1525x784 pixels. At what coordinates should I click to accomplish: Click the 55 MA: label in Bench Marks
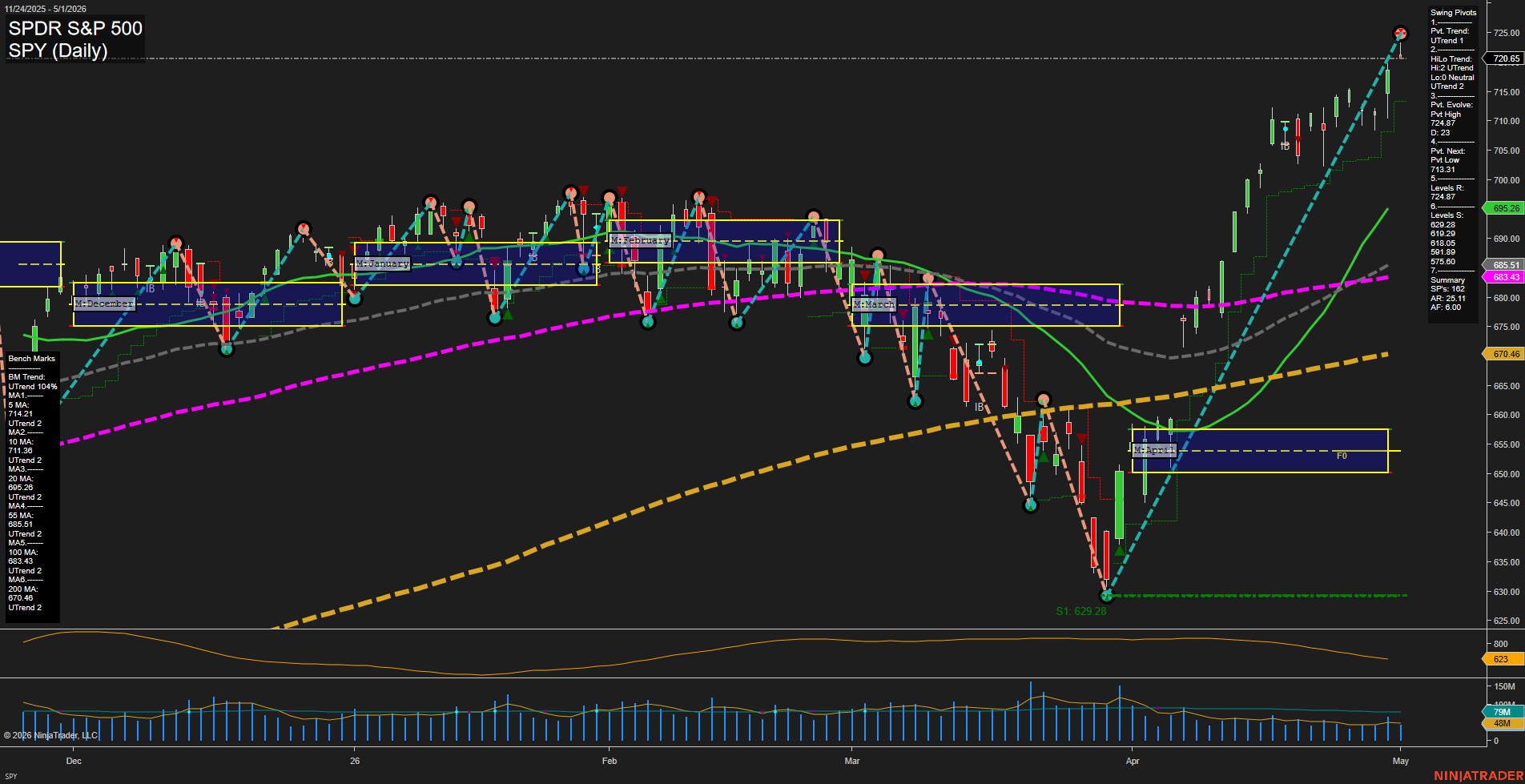[x=21, y=516]
